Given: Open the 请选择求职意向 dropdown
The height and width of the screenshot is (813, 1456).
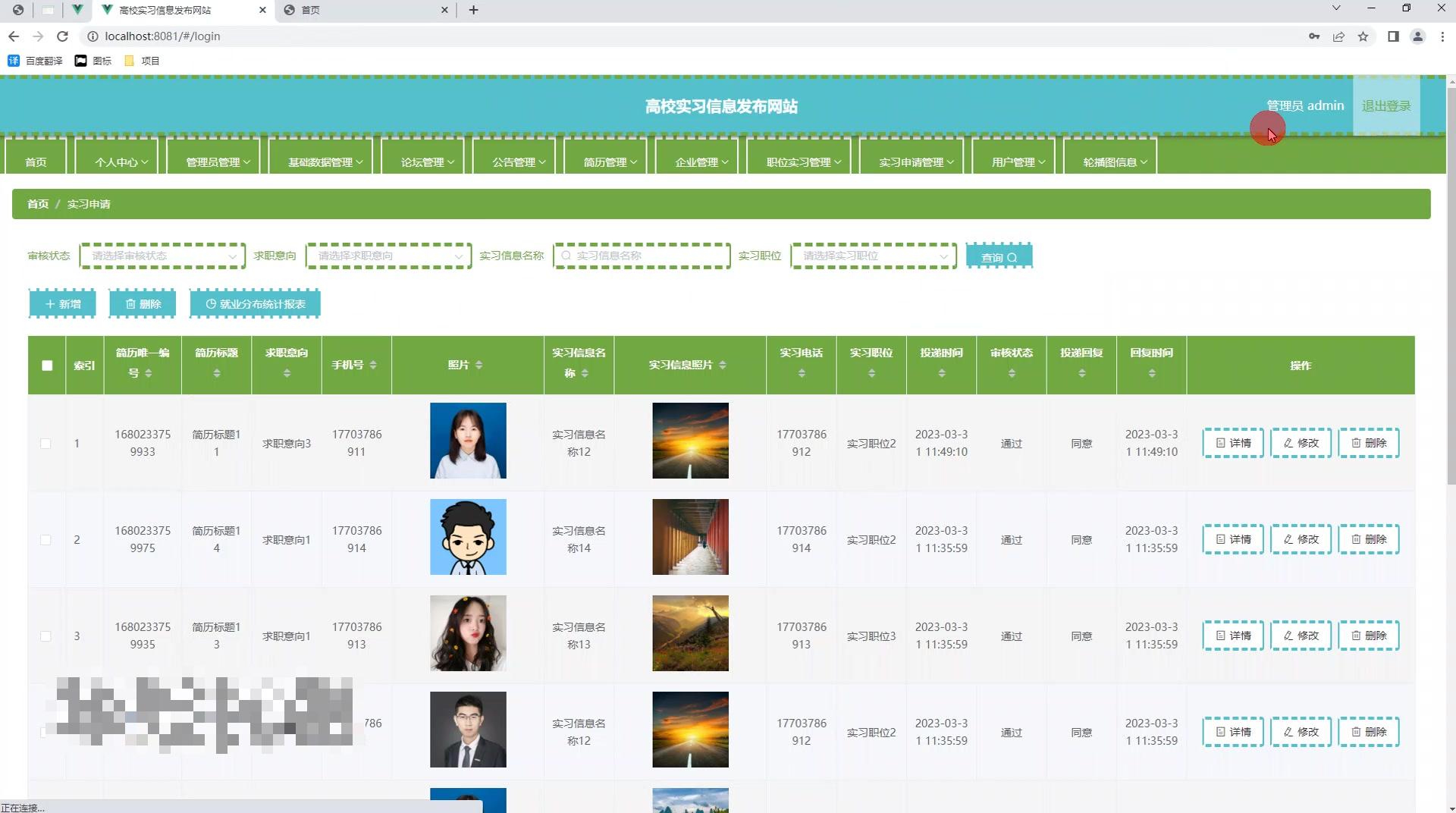Looking at the screenshot, I should click(388, 256).
